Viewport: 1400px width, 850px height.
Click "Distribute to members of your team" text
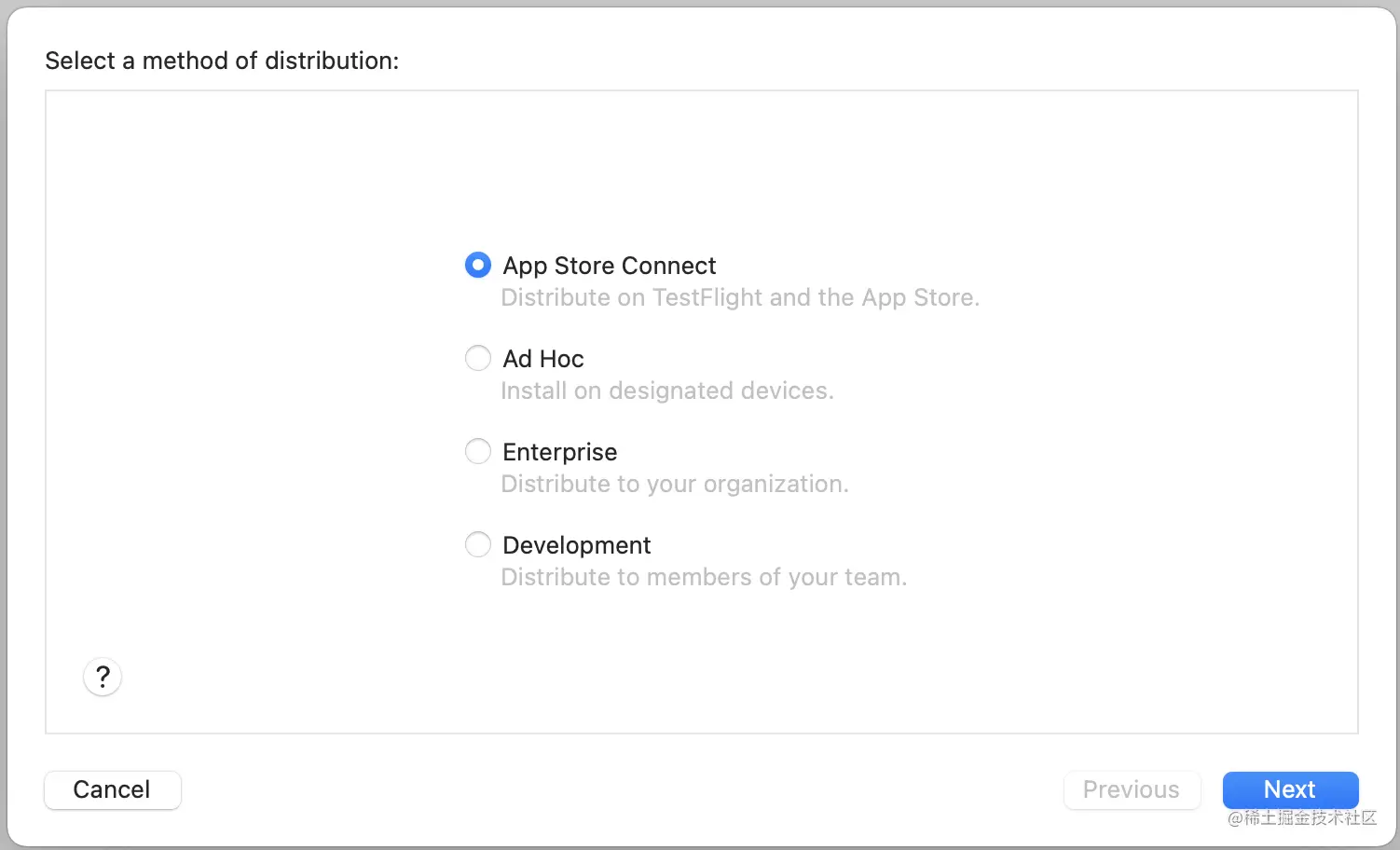coord(704,577)
